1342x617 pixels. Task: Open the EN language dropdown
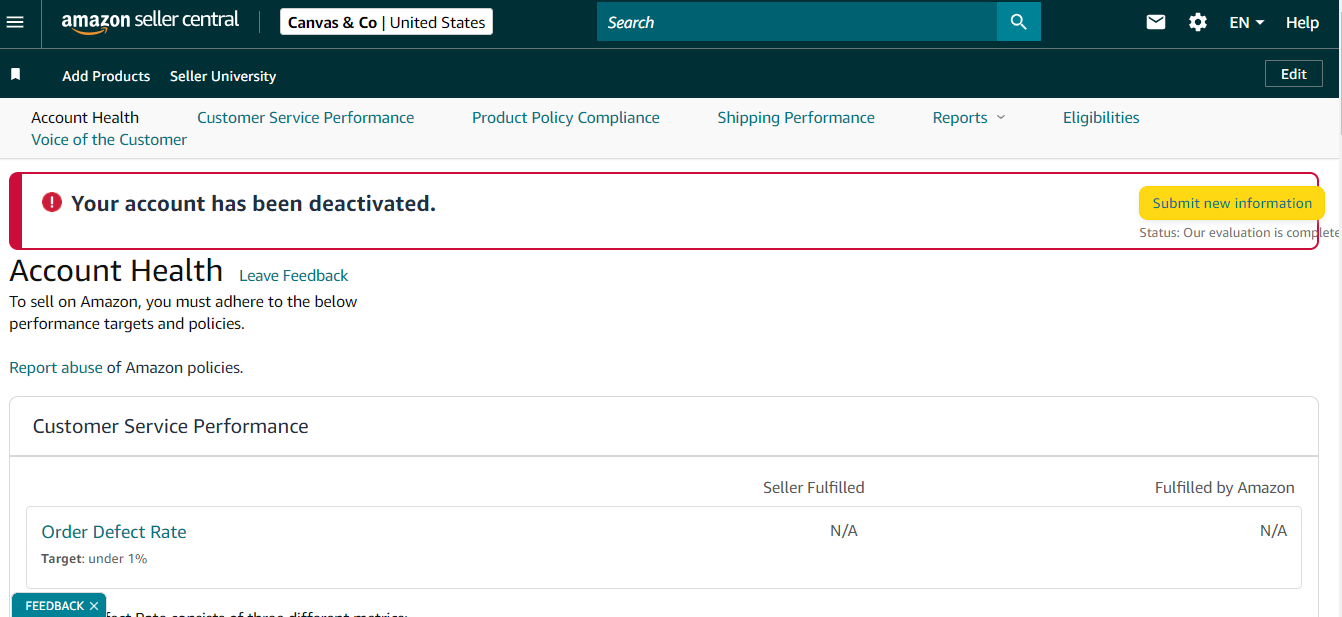(x=1247, y=22)
